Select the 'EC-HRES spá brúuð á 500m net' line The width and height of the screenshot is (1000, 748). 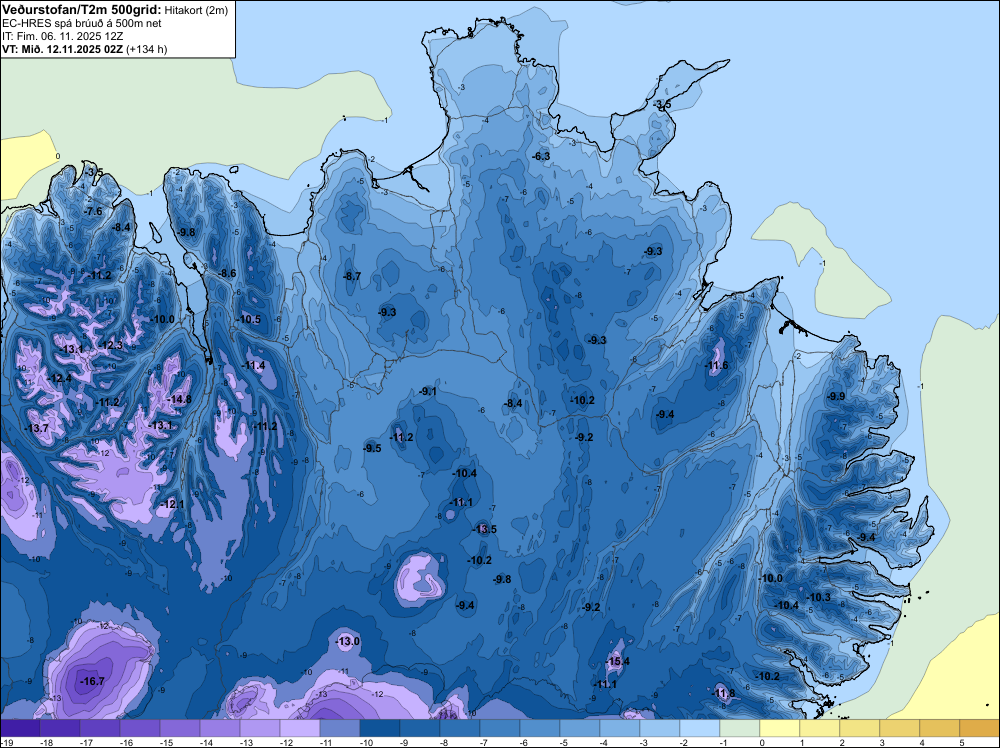click(x=82, y=24)
